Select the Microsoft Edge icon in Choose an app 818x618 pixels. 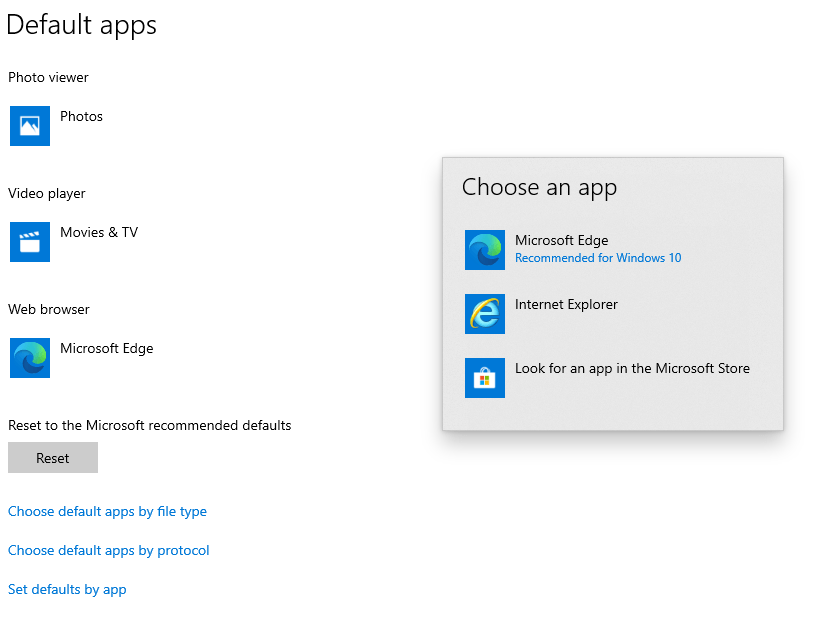485,250
